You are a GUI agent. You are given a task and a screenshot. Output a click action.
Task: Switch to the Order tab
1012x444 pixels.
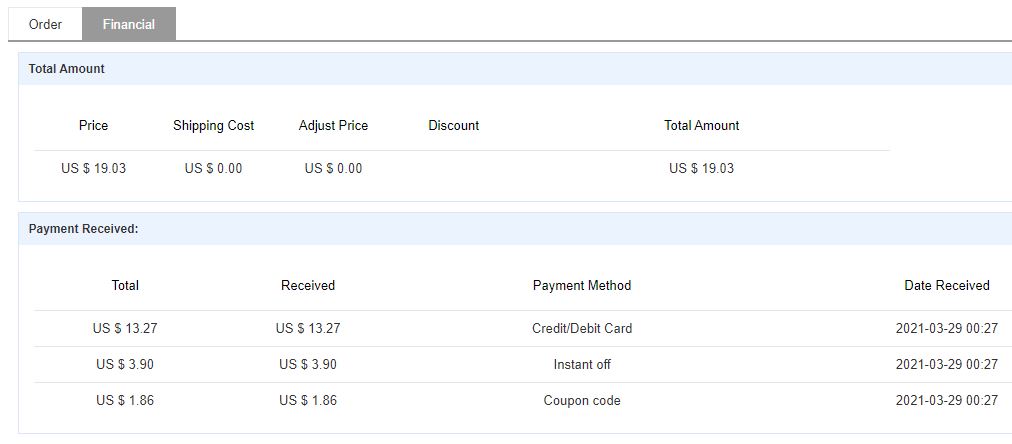click(45, 24)
